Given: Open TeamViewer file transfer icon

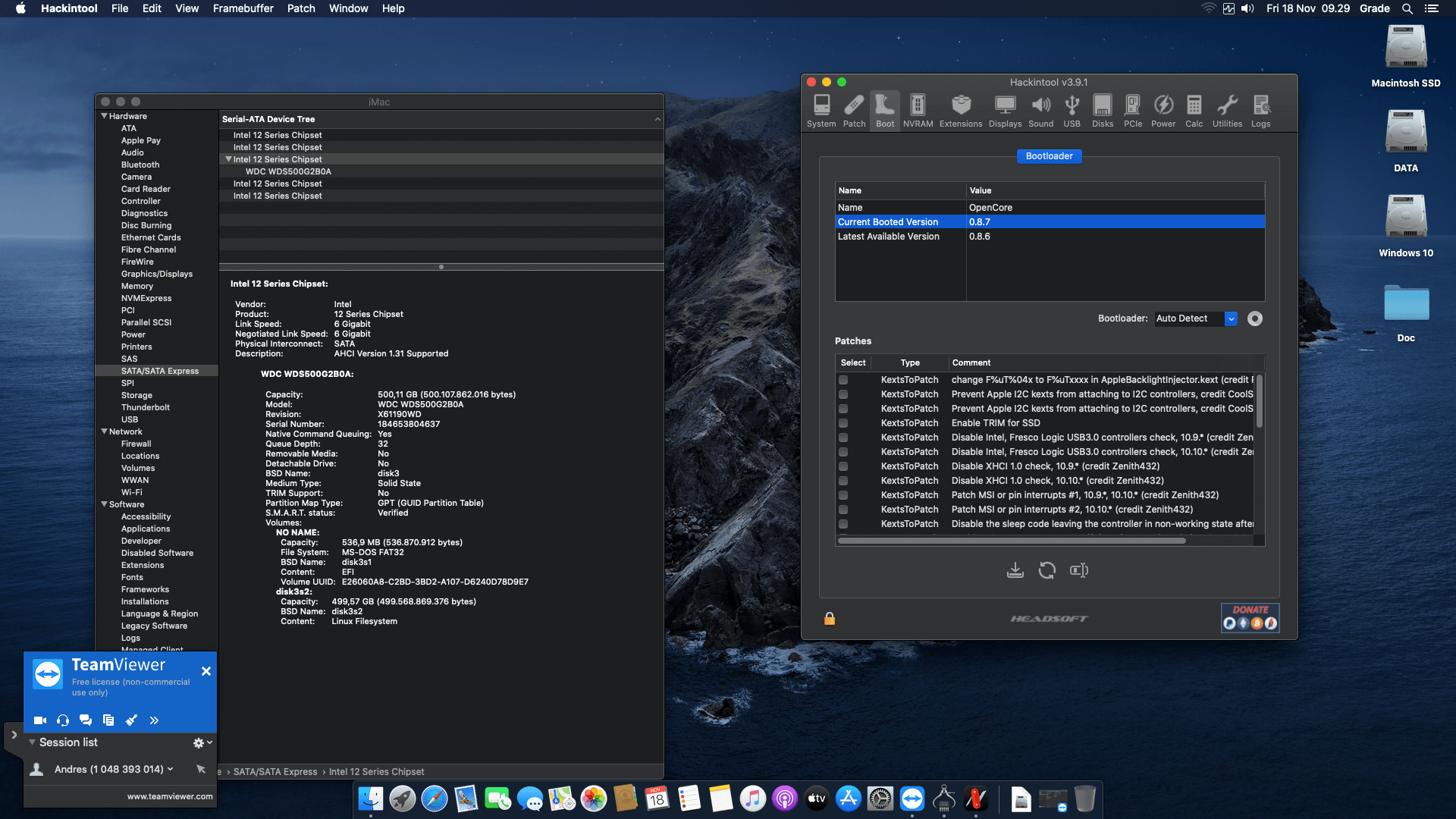Looking at the screenshot, I should pyautogui.click(x=108, y=720).
